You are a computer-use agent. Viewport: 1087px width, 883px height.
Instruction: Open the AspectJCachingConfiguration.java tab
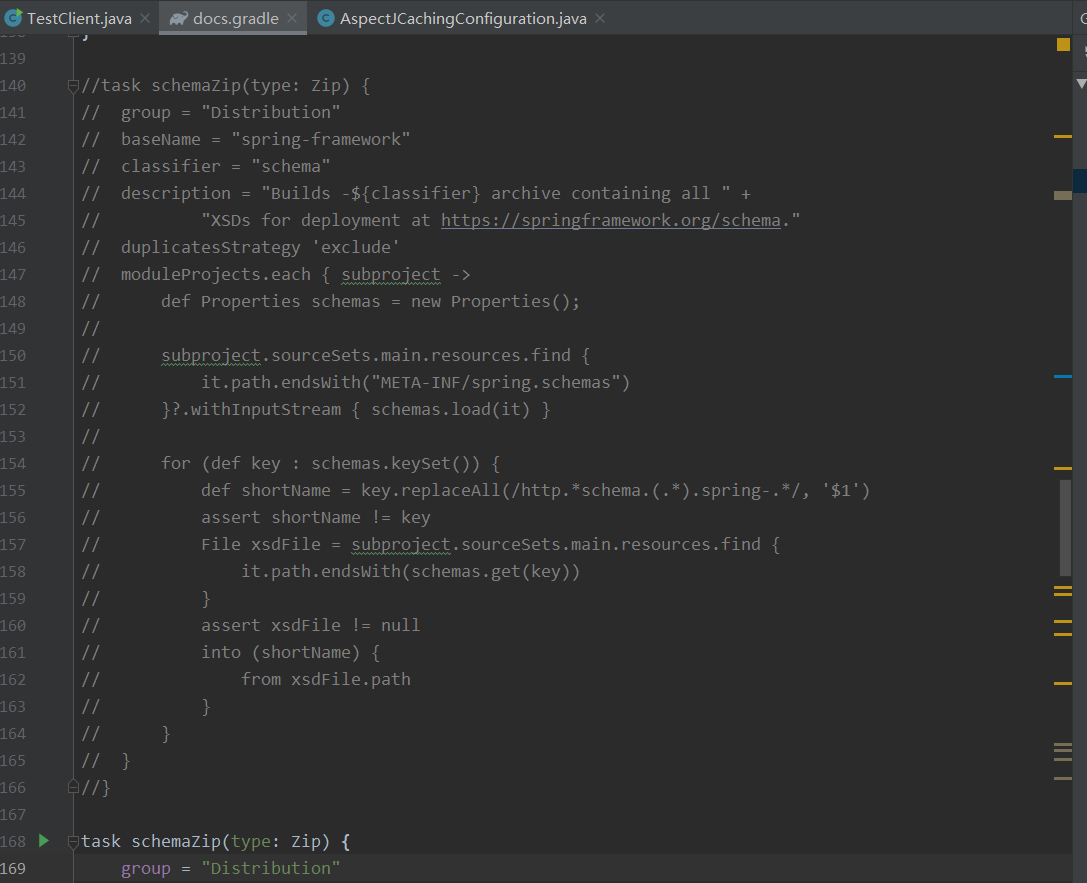click(463, 19)
